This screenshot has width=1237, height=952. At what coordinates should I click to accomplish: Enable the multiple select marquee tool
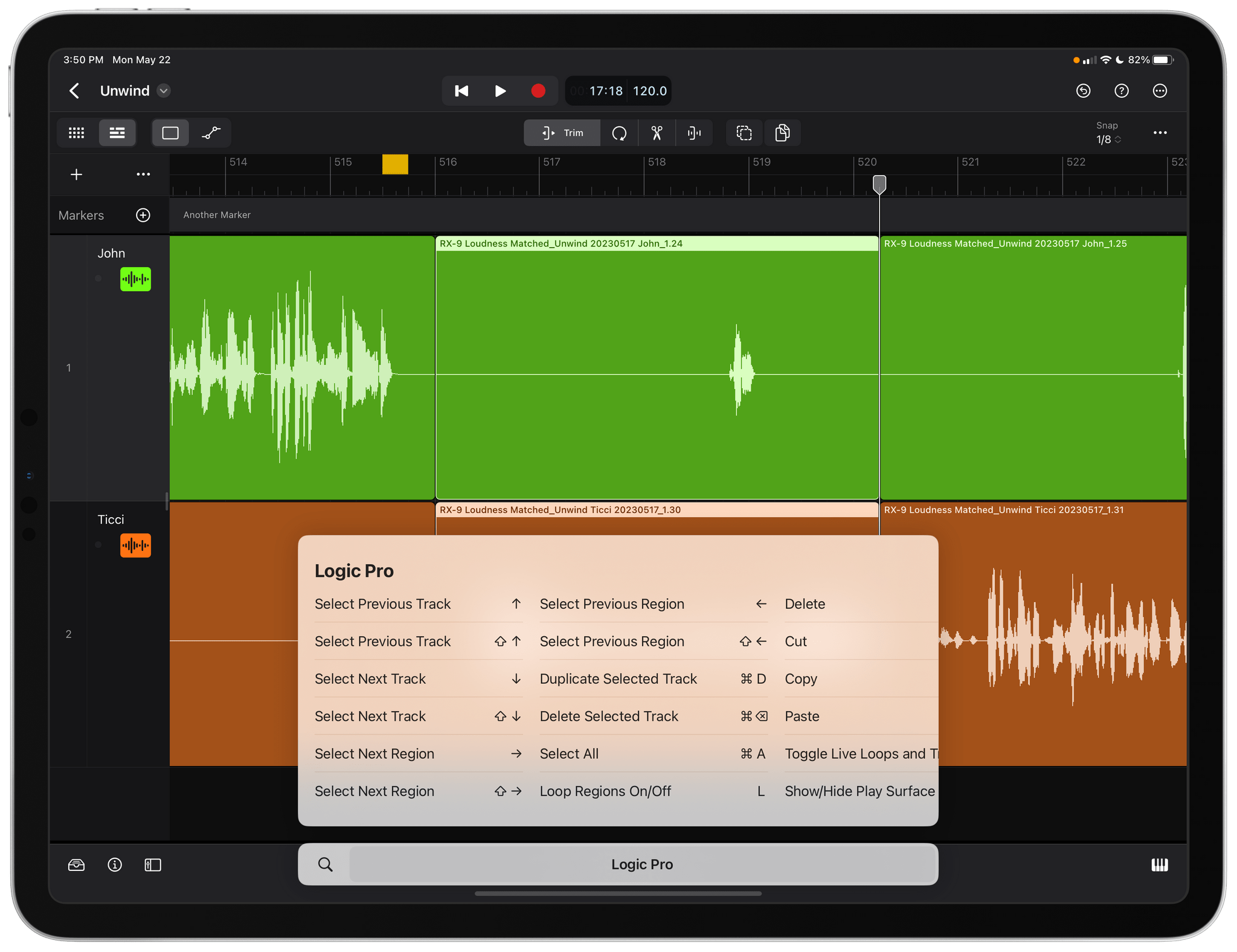pos(744,133)
